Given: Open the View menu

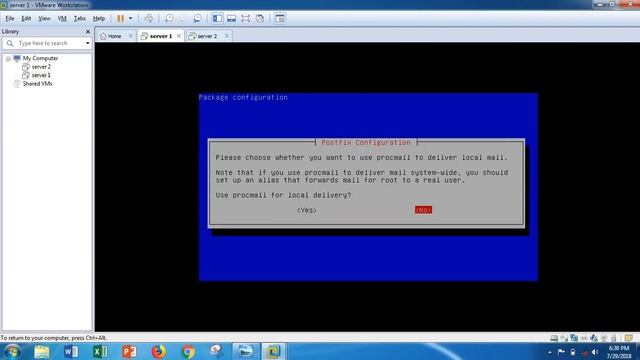Looking at the screenshot, I should 44,18.
